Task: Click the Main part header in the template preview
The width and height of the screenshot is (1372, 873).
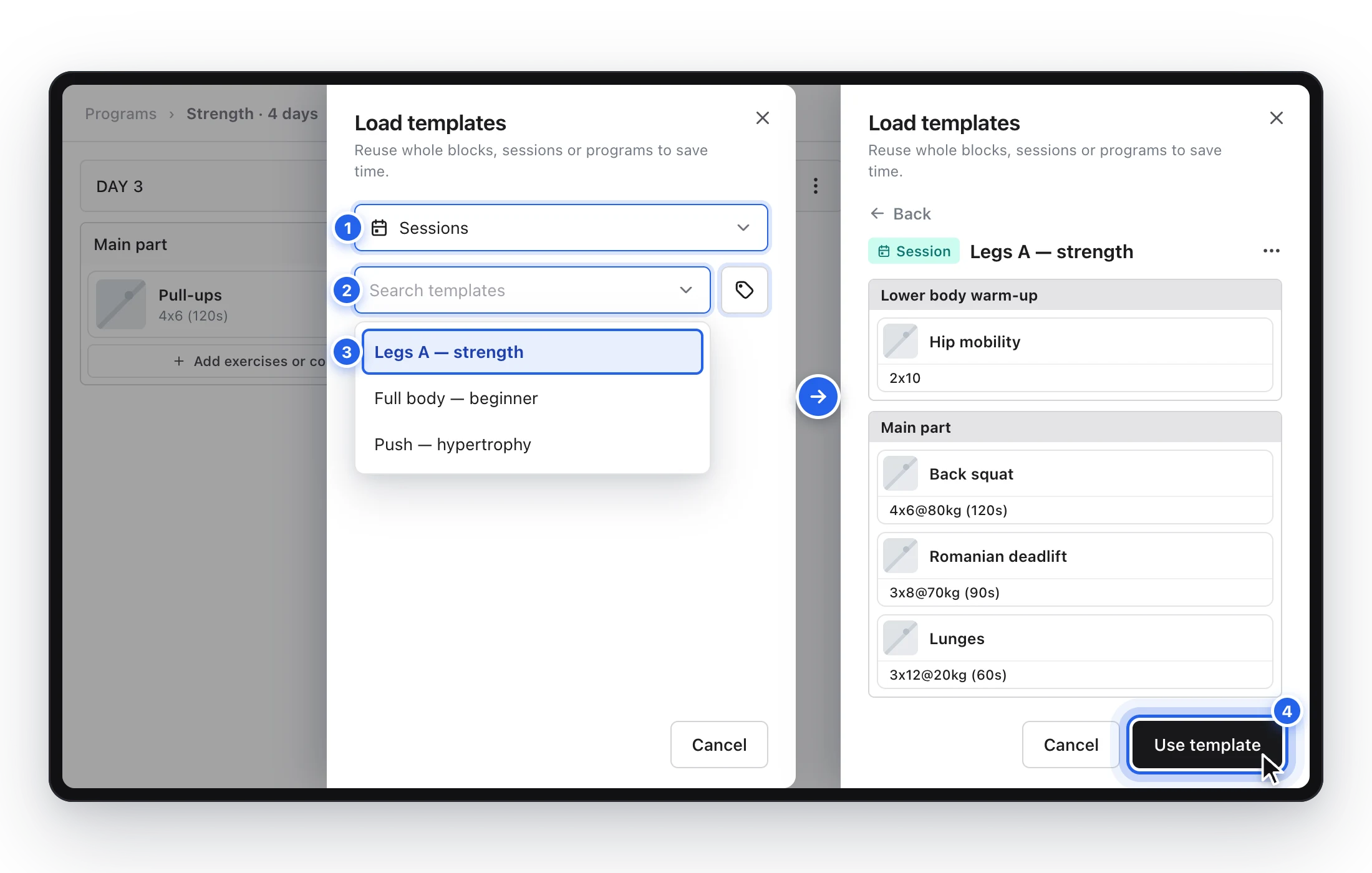Action: tap(1075, 427)
